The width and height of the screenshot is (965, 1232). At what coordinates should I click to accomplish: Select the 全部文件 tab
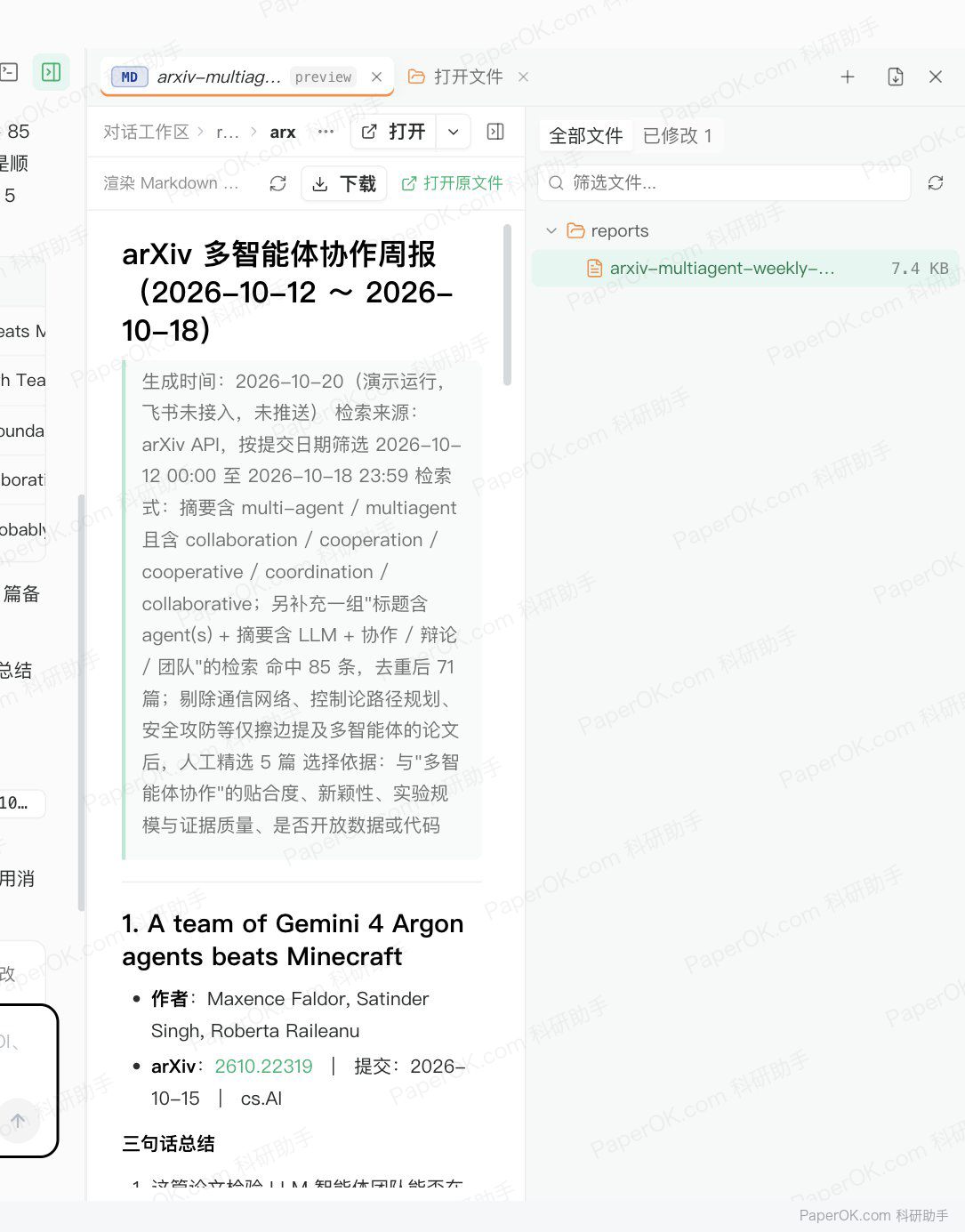(585, 135)
